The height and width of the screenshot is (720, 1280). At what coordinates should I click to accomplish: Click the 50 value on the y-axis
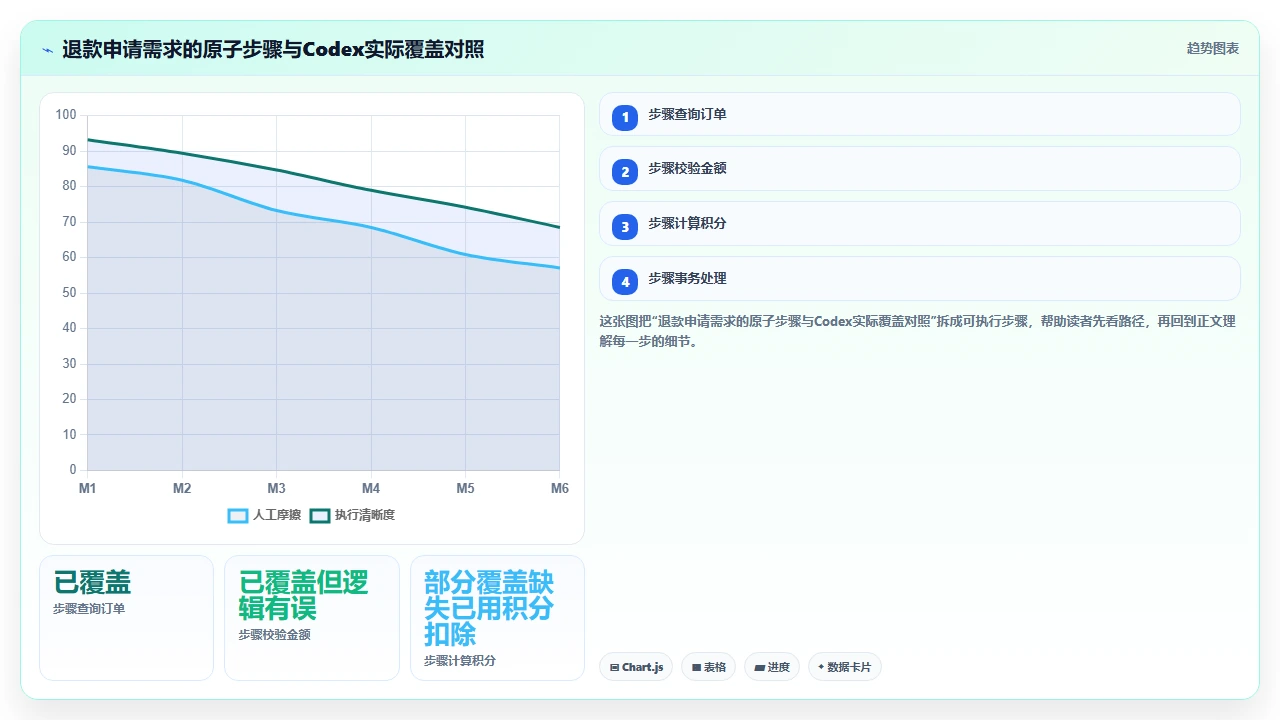[69, 292]
